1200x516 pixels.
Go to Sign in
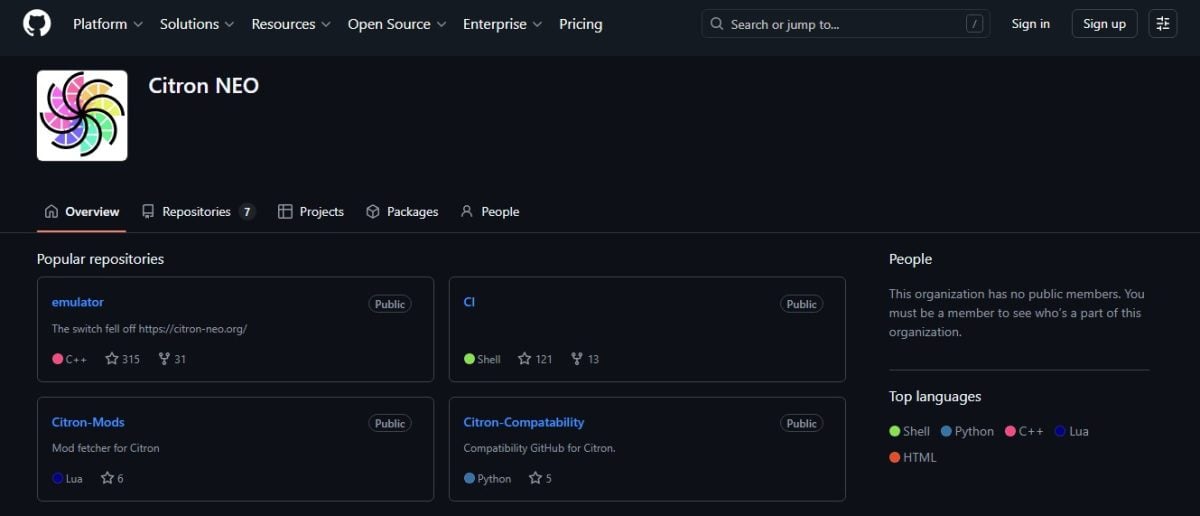pos(1031,24)
